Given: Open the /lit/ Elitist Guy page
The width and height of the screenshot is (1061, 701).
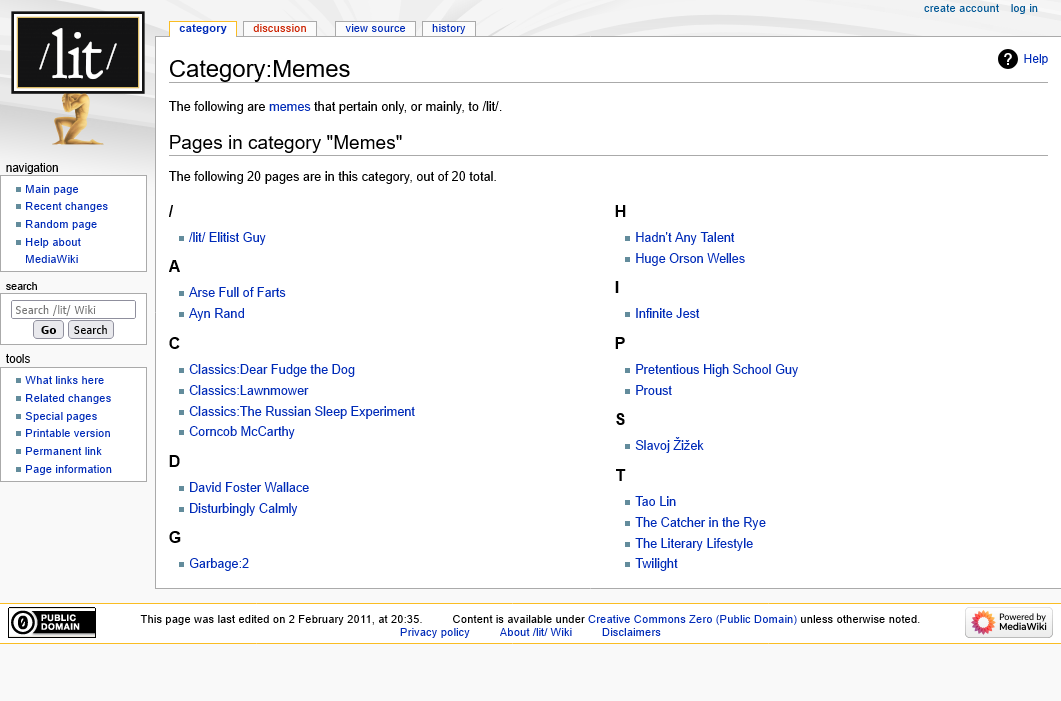Looking at the screenshot, I should point(227,238).
